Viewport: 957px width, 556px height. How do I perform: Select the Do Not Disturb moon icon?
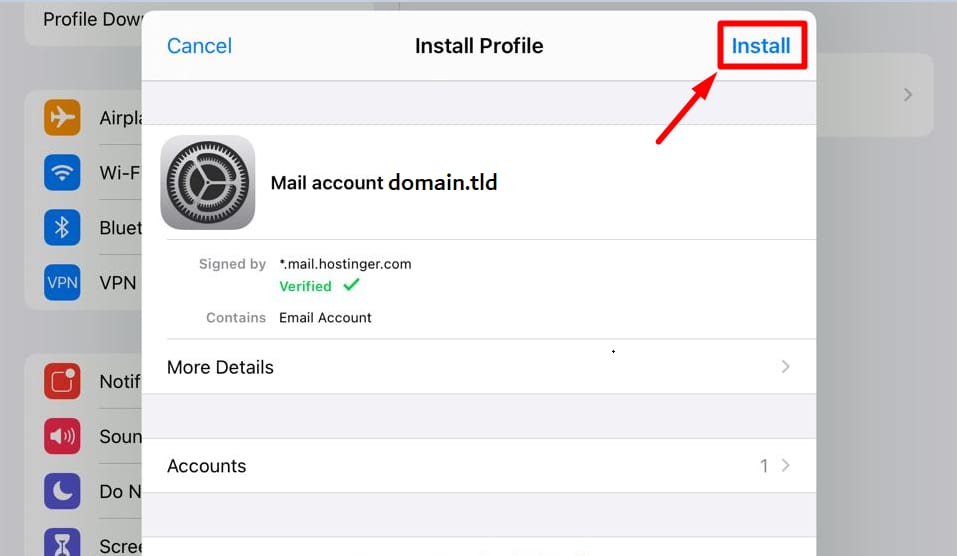click(62, 492)
